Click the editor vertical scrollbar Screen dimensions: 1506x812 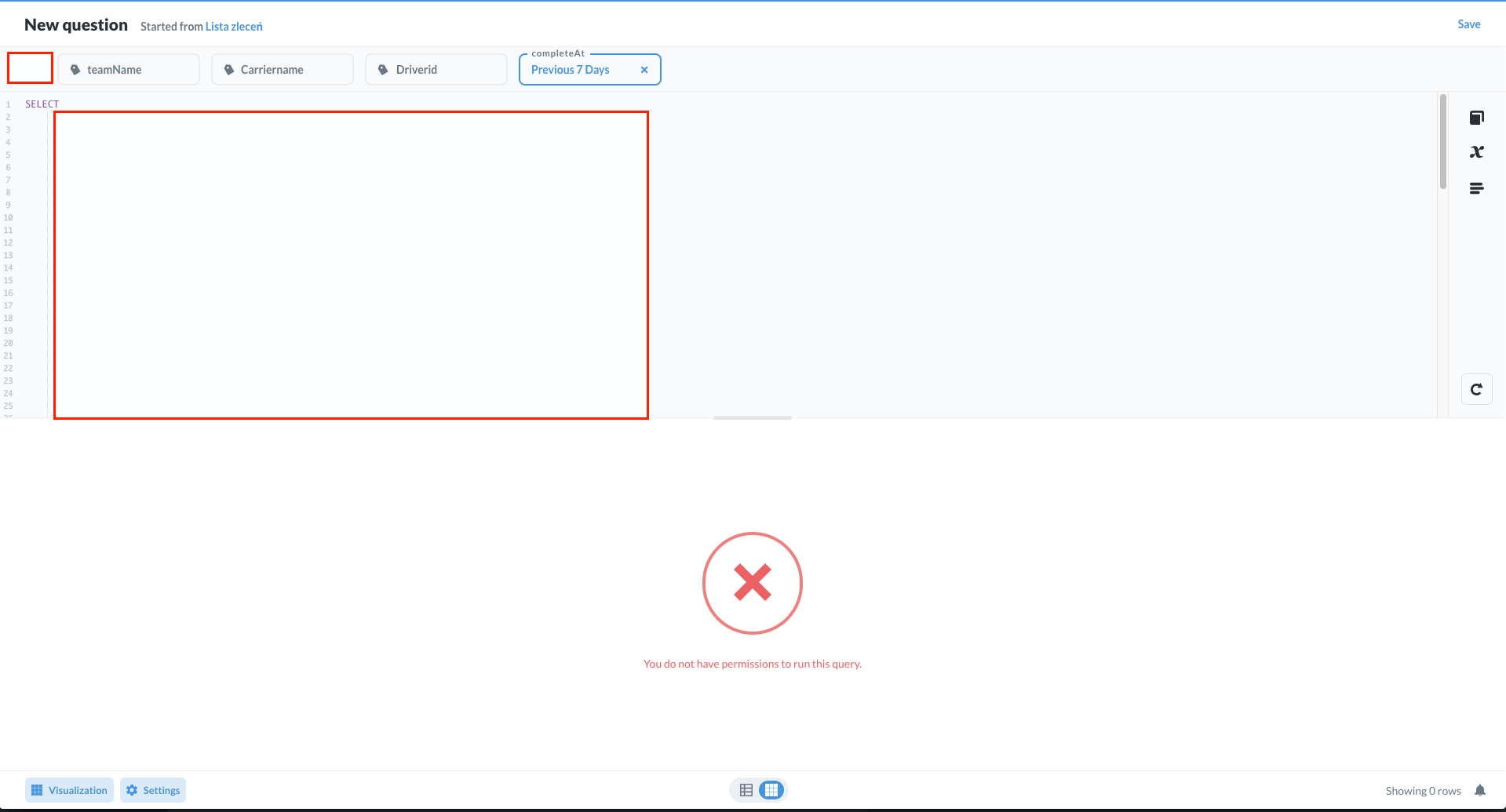1442,141
